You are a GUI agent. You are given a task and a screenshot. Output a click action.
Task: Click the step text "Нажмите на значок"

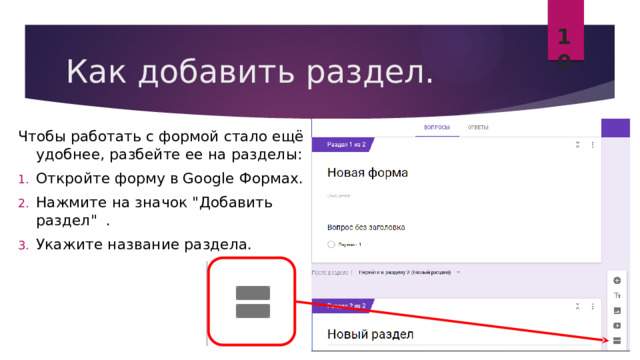111,202
